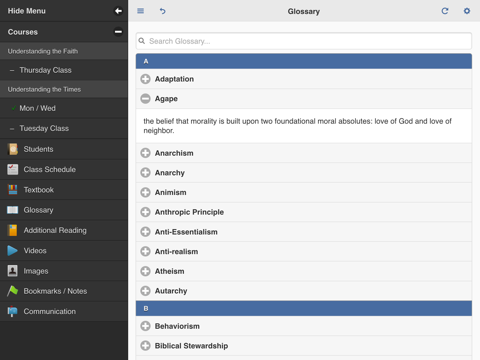Image resolution: width=480 pixels, height=360 pixels.
Task: Click the Students menu label
Action: (38, 149)
